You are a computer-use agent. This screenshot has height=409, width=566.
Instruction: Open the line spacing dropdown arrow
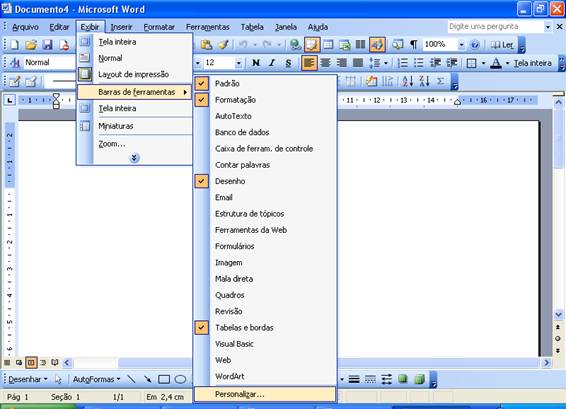coord(386,63)
